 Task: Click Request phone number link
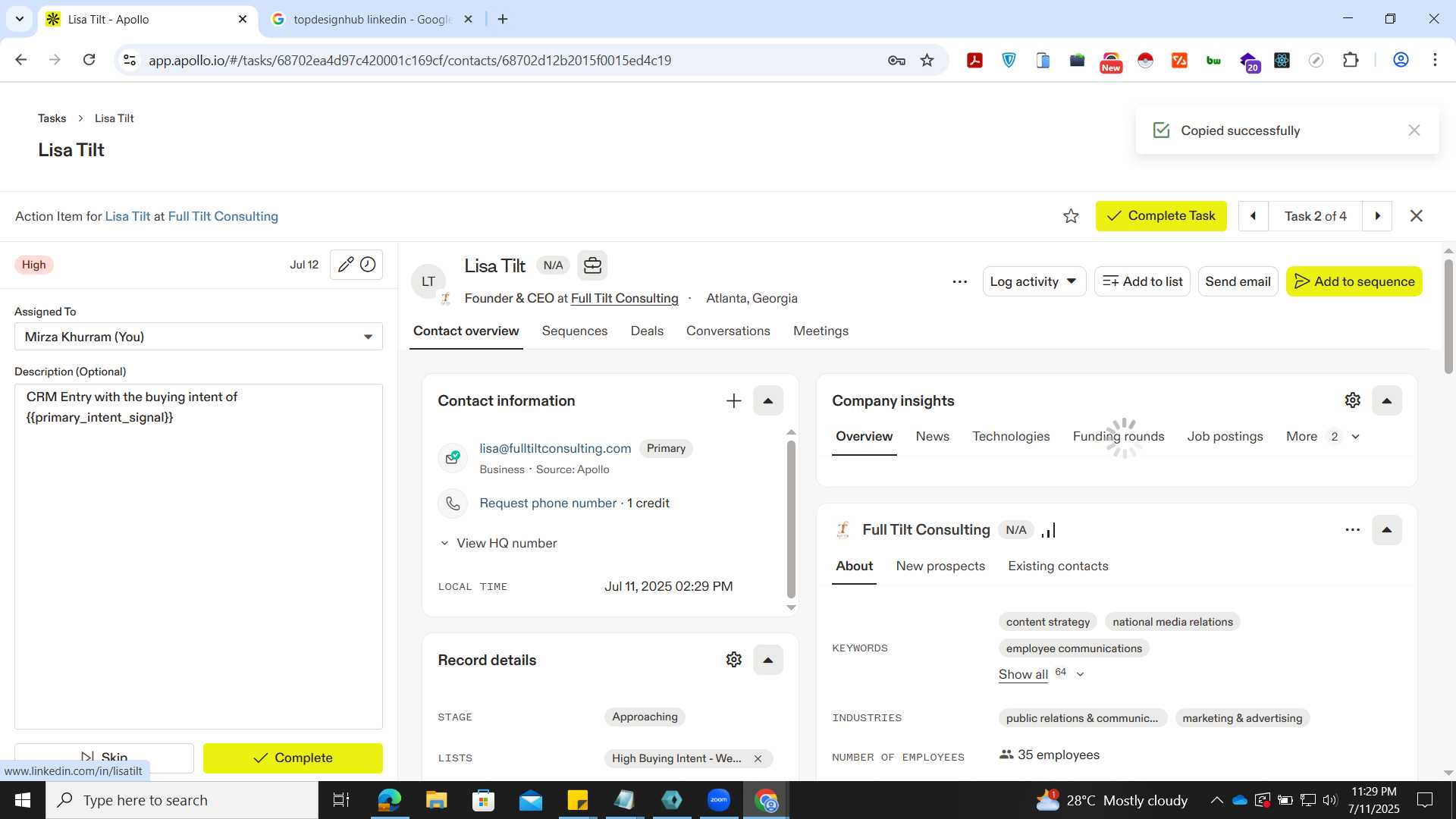(x=548, y=504)
